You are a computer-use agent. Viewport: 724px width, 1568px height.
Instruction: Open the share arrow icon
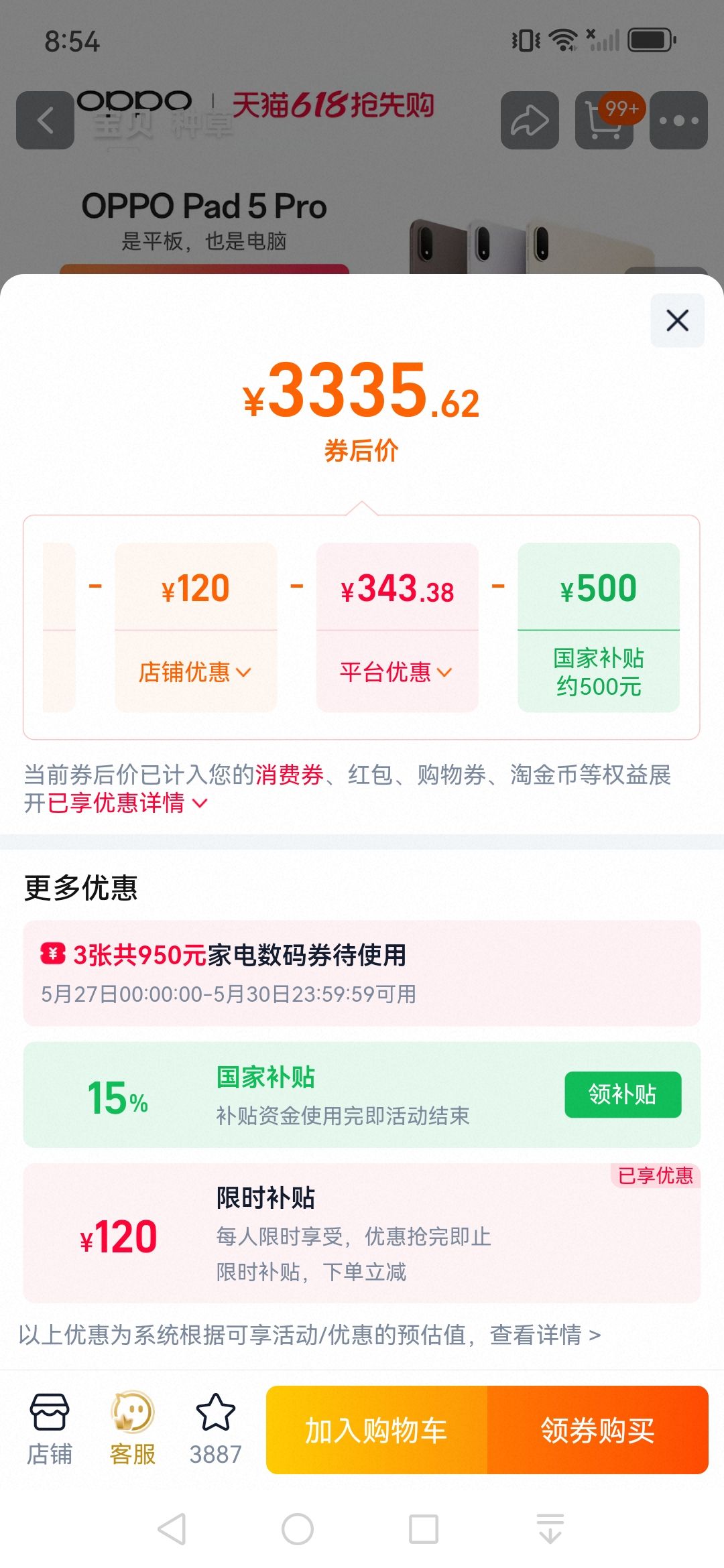pyautogui.click(x=530, y=121)
